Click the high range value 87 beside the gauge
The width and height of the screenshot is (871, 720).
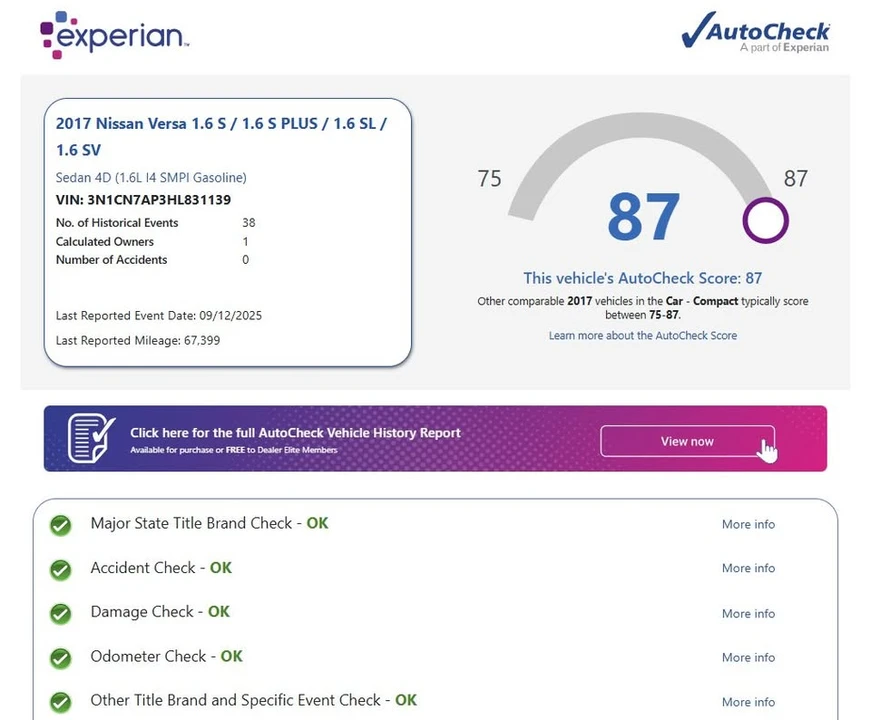coord(795,178)
